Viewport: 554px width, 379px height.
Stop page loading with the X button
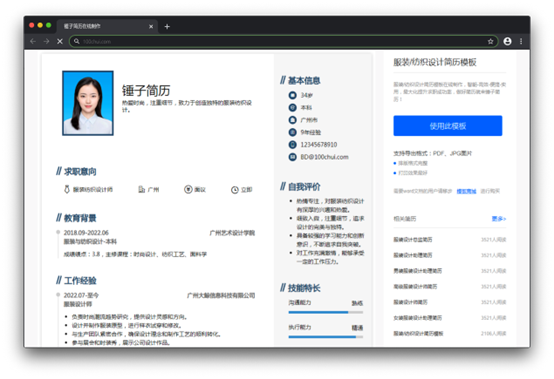(60, 41)
